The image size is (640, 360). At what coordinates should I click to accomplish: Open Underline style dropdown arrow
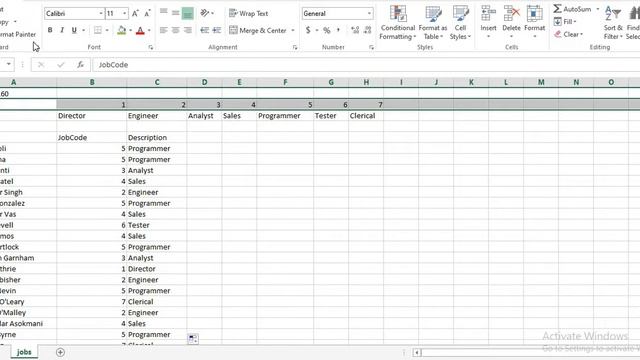83,30
